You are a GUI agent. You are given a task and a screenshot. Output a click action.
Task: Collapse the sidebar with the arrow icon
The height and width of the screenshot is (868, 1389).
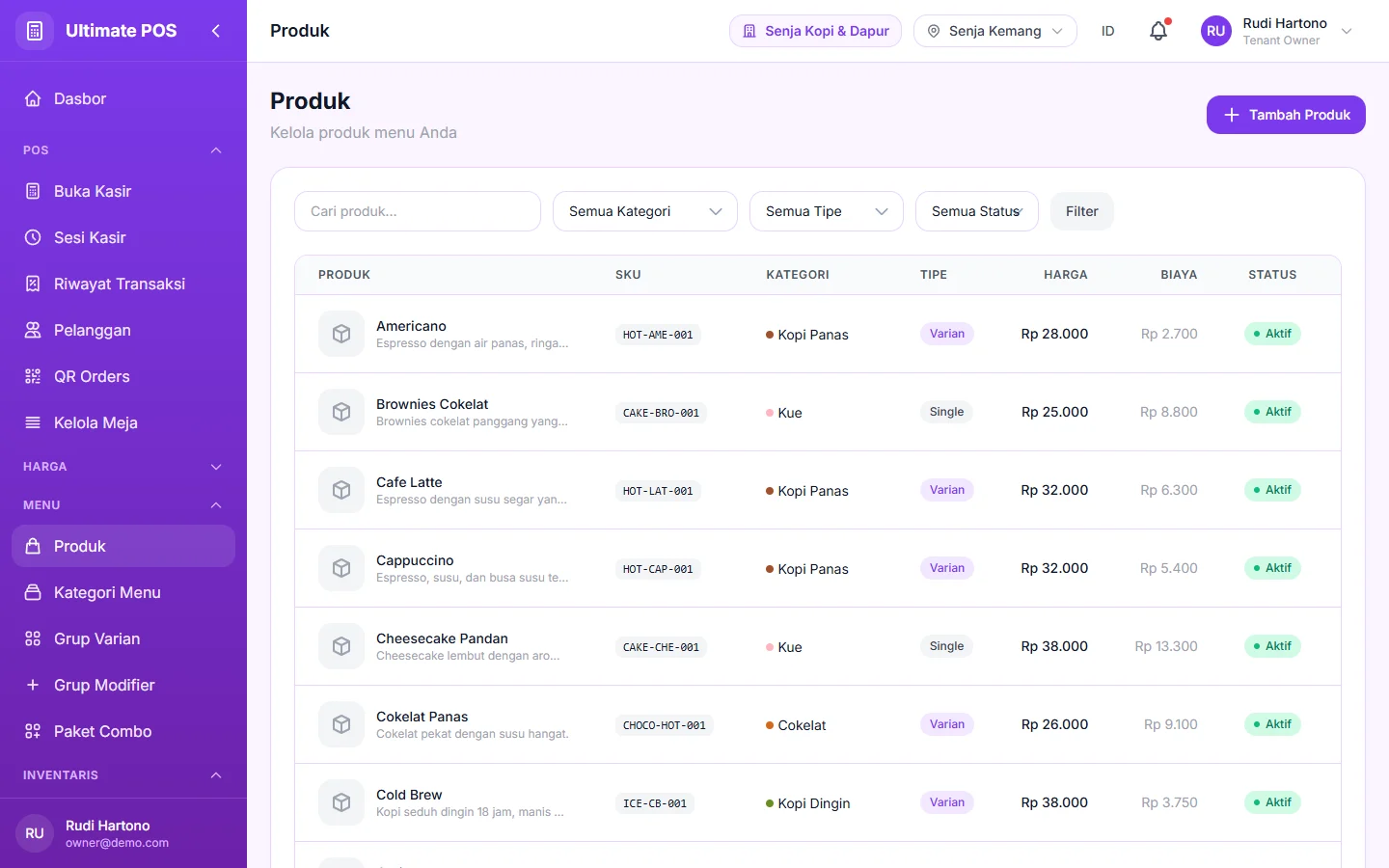(x=216, y=31)
